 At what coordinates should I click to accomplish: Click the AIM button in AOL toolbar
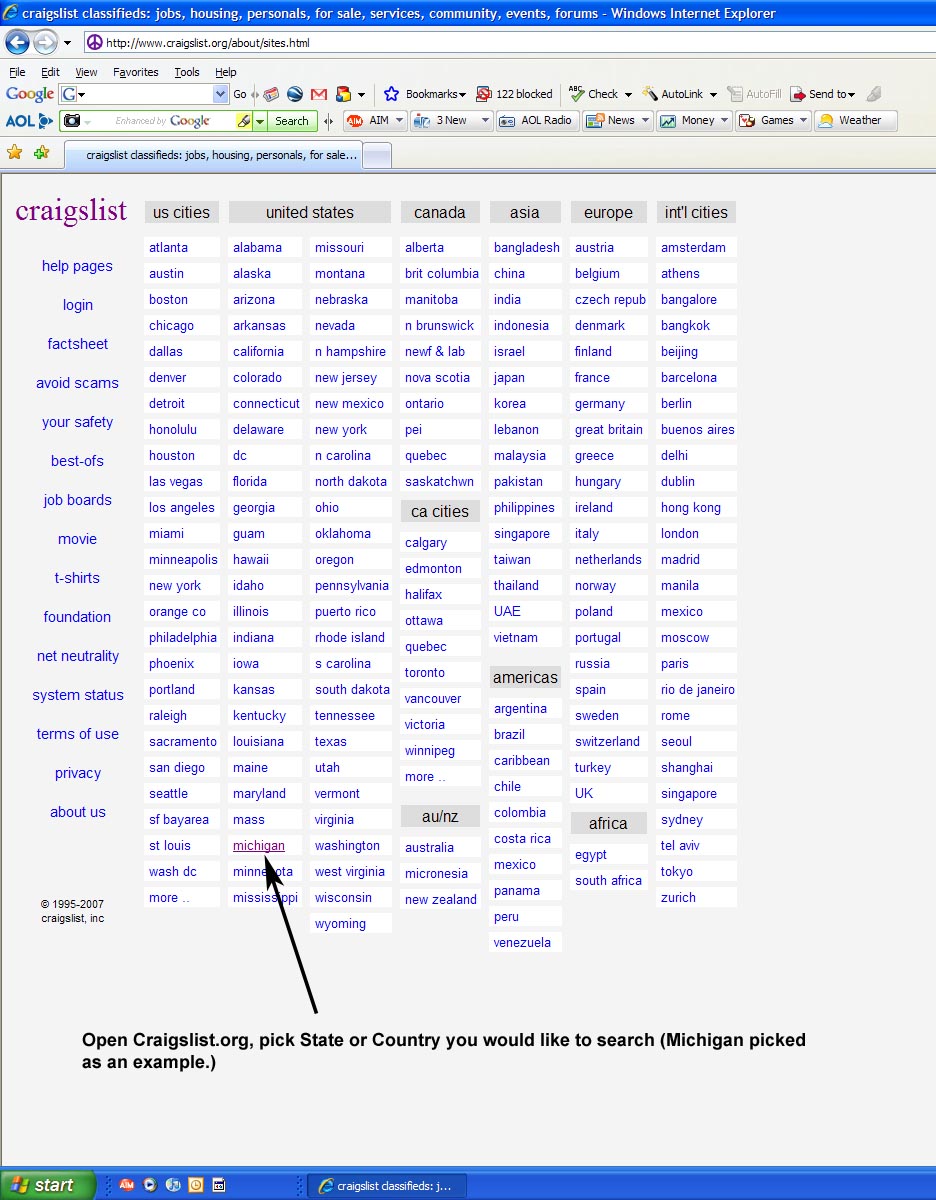pyautogui.click(x=374, y=120)
